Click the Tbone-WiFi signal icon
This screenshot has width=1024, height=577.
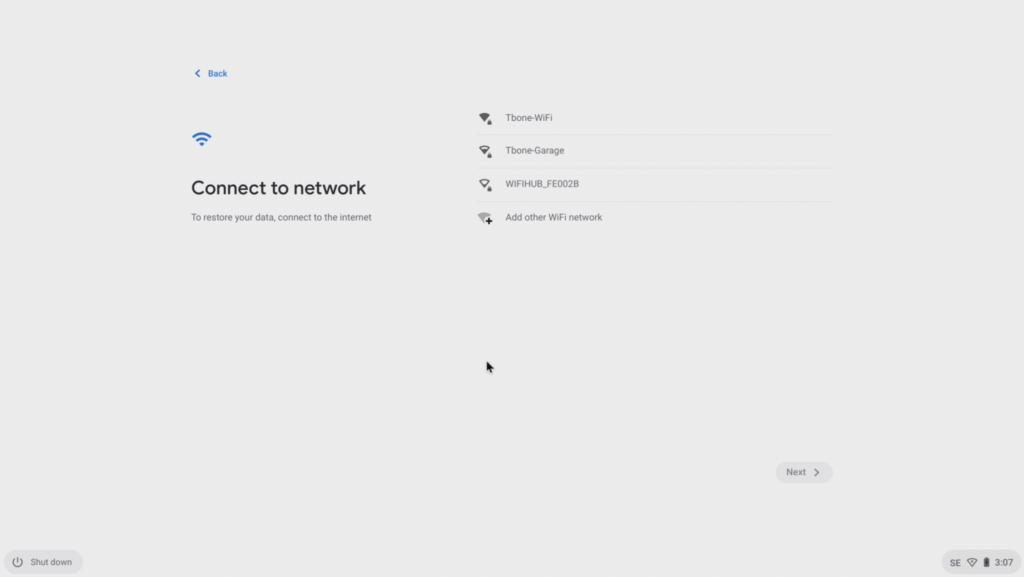[x=485, y=118]
